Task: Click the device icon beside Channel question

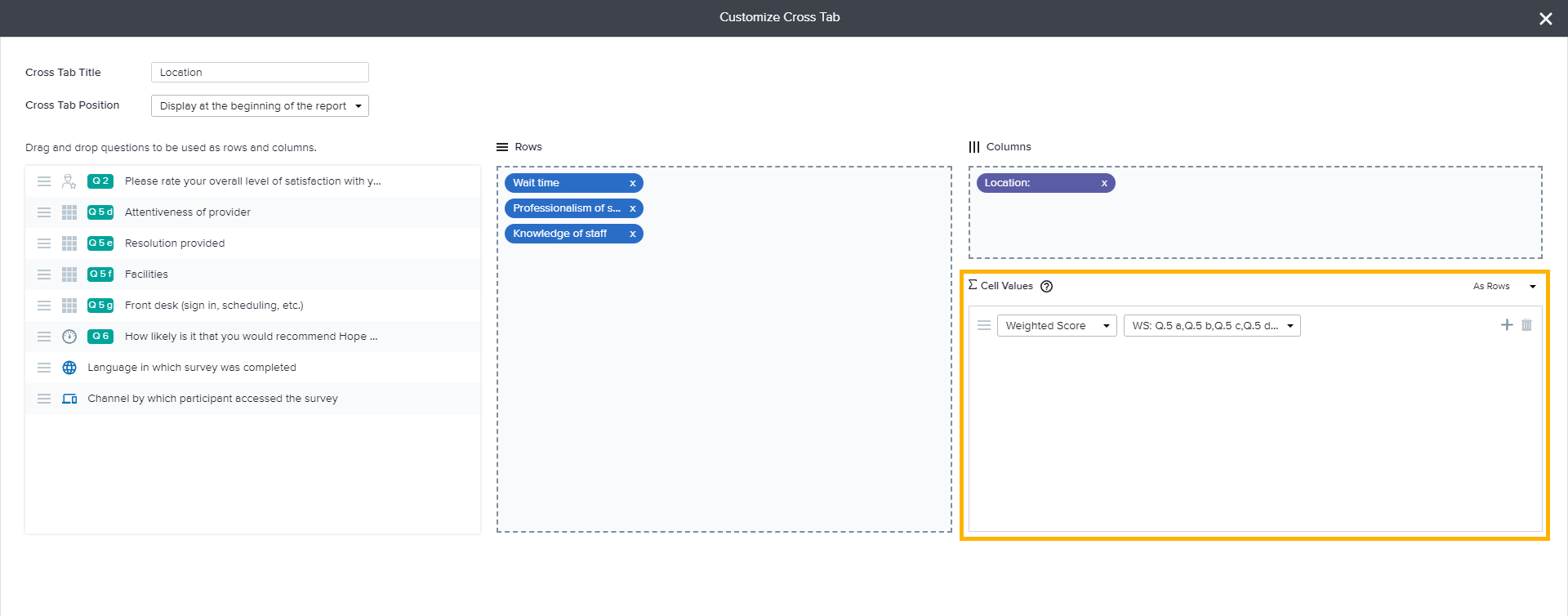Action: [x=69, y=399]
